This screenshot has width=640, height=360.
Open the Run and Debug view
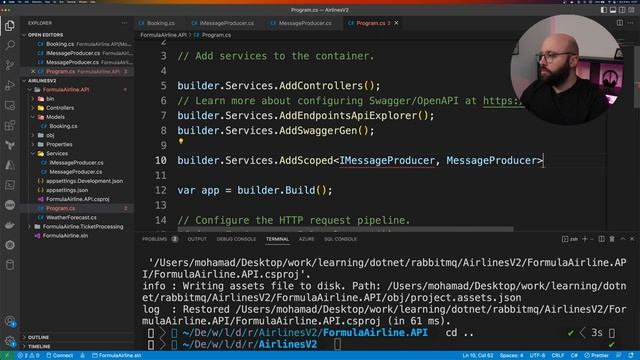click(10, 85)
